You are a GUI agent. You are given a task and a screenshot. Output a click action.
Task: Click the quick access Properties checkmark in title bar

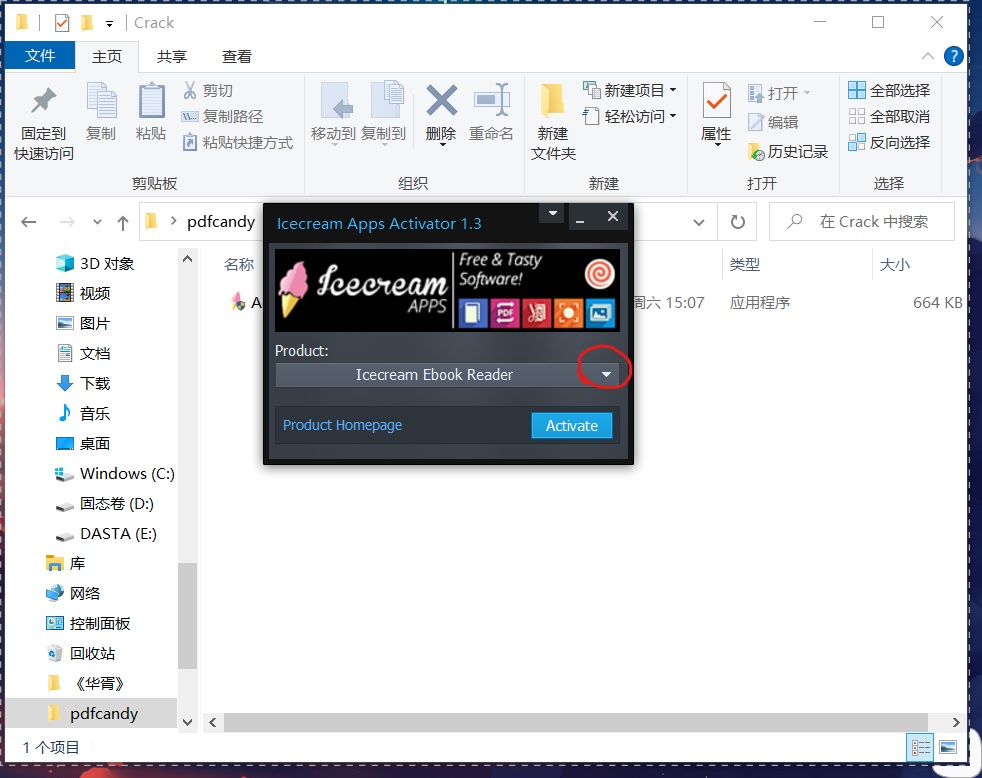[x=61, y=24]
